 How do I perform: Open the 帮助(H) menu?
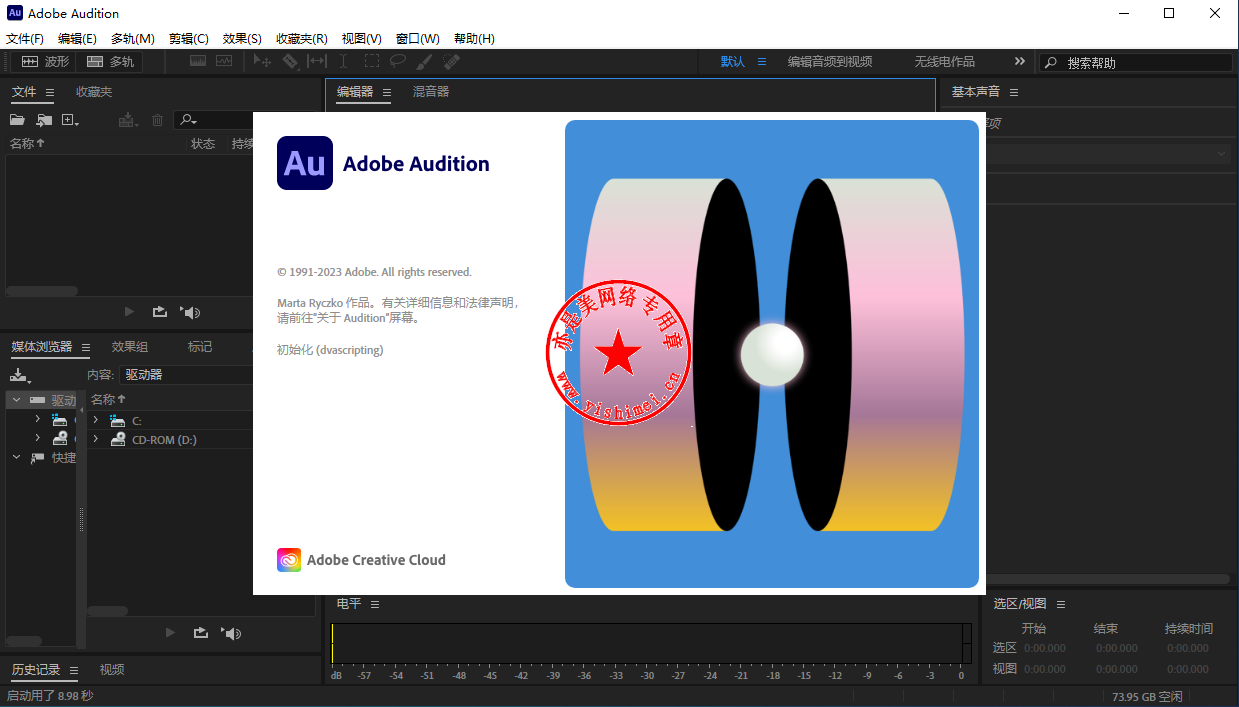click(x=474, y=39)
